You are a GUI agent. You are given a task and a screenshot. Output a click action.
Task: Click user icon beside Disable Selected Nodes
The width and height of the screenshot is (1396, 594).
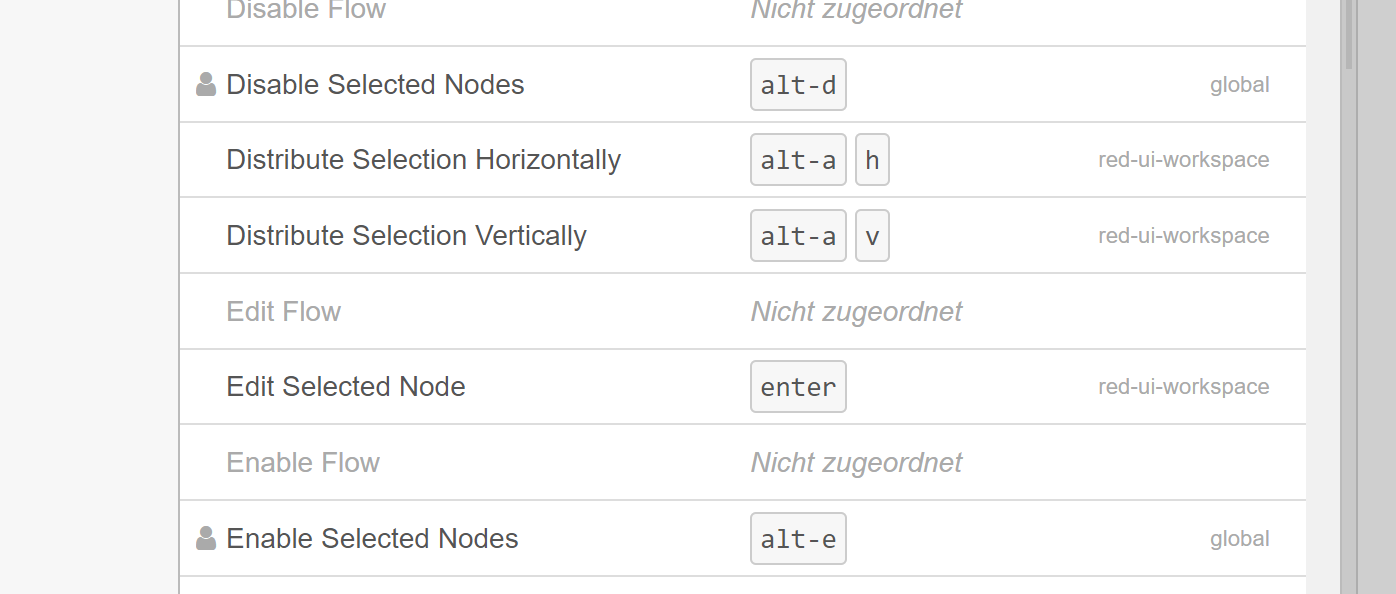pos(206,84)
